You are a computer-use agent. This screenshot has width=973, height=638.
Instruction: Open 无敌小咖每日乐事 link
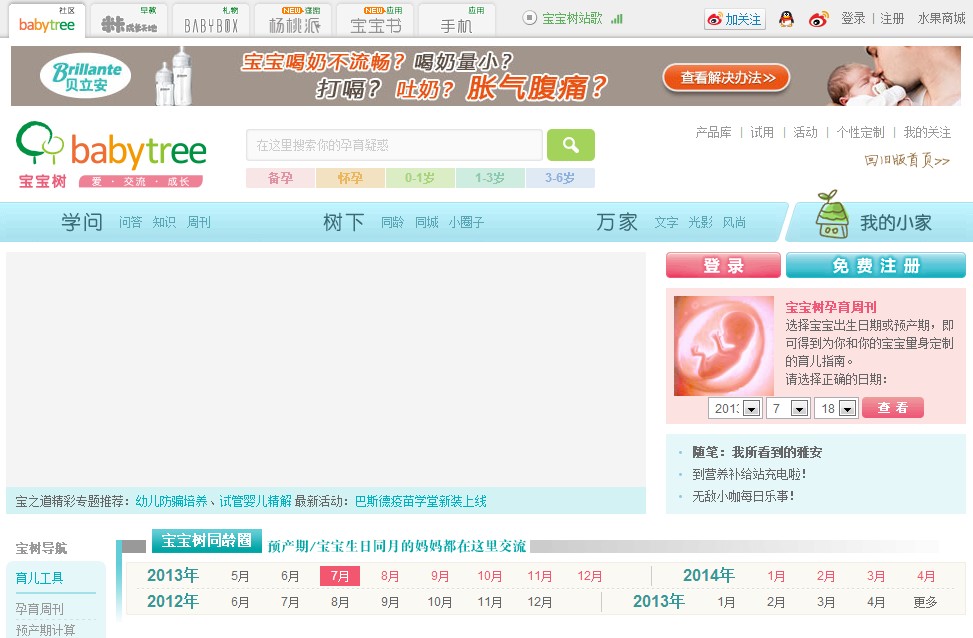coord(743,496)
